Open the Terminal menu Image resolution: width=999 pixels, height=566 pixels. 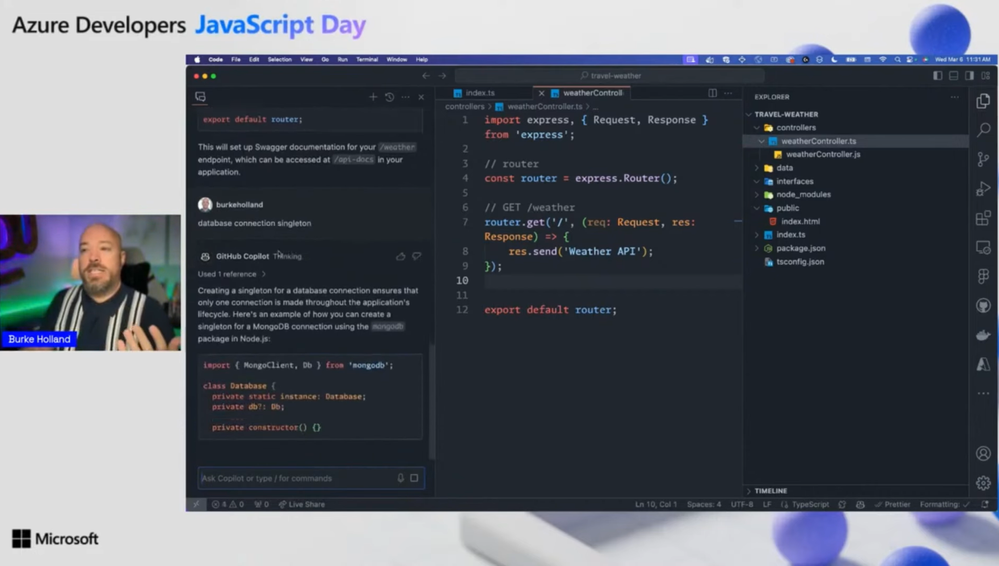coord(366,59)
